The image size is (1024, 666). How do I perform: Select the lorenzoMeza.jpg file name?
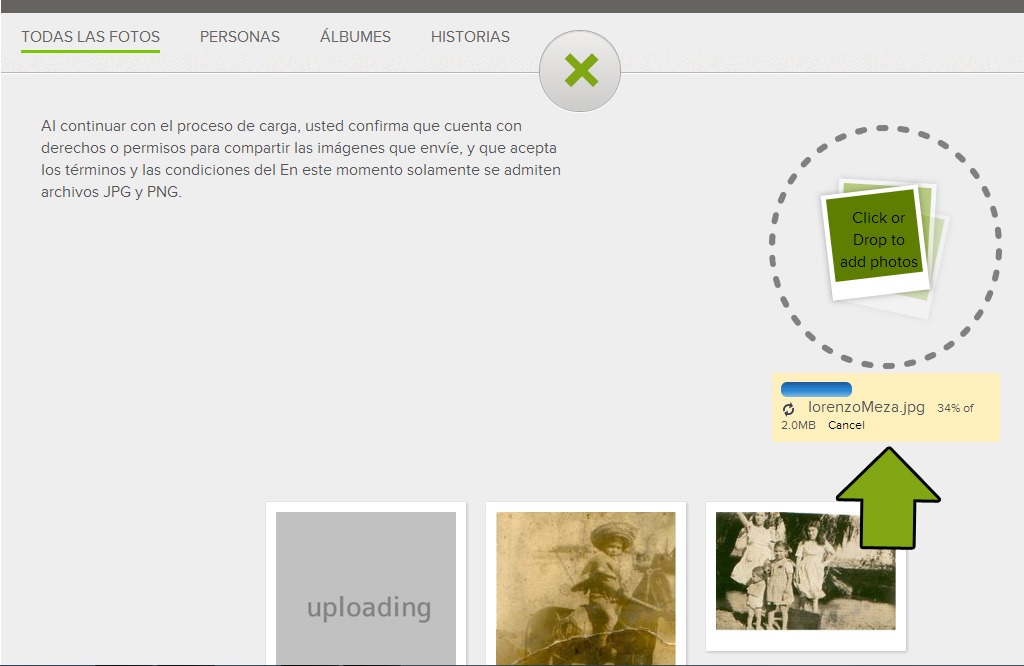coord(866,407)
